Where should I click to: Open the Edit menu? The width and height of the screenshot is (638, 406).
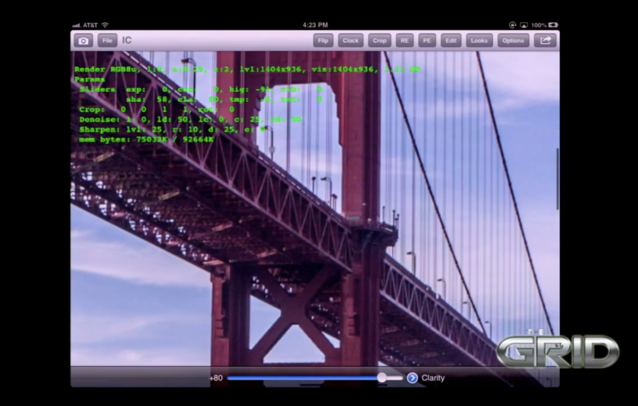pyautogui.click(x=451, y=40)
